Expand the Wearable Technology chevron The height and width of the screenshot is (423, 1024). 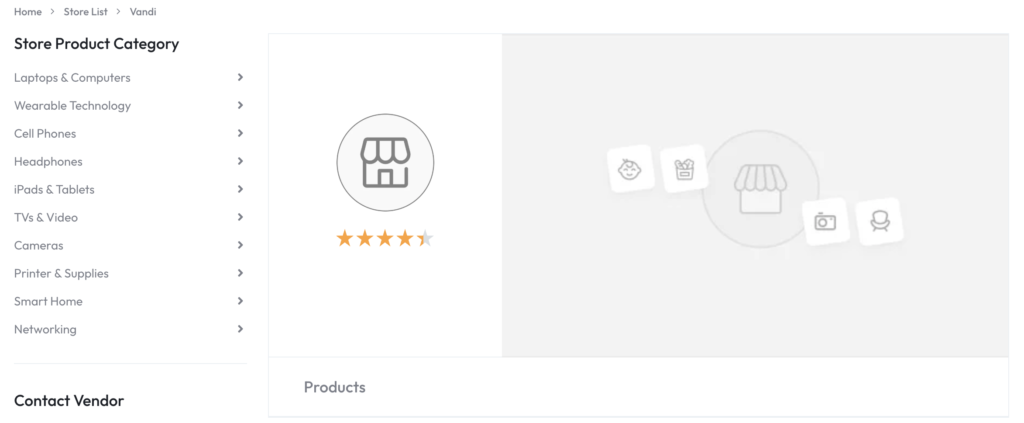pos(240,105)
